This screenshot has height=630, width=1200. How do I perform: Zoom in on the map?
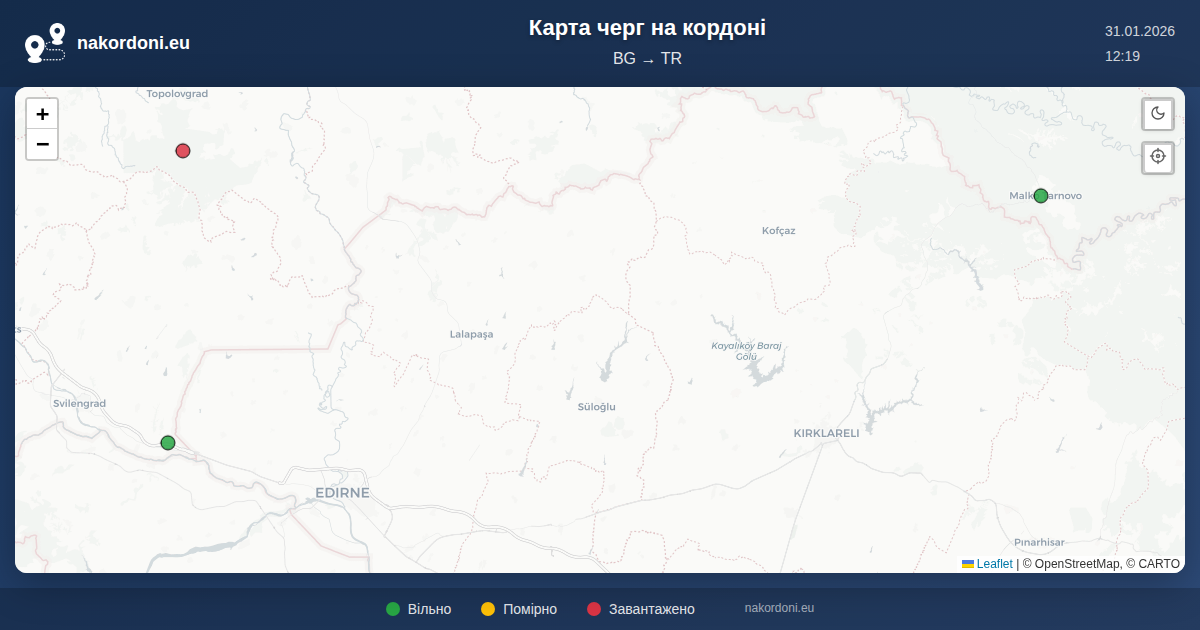(42, 114)
